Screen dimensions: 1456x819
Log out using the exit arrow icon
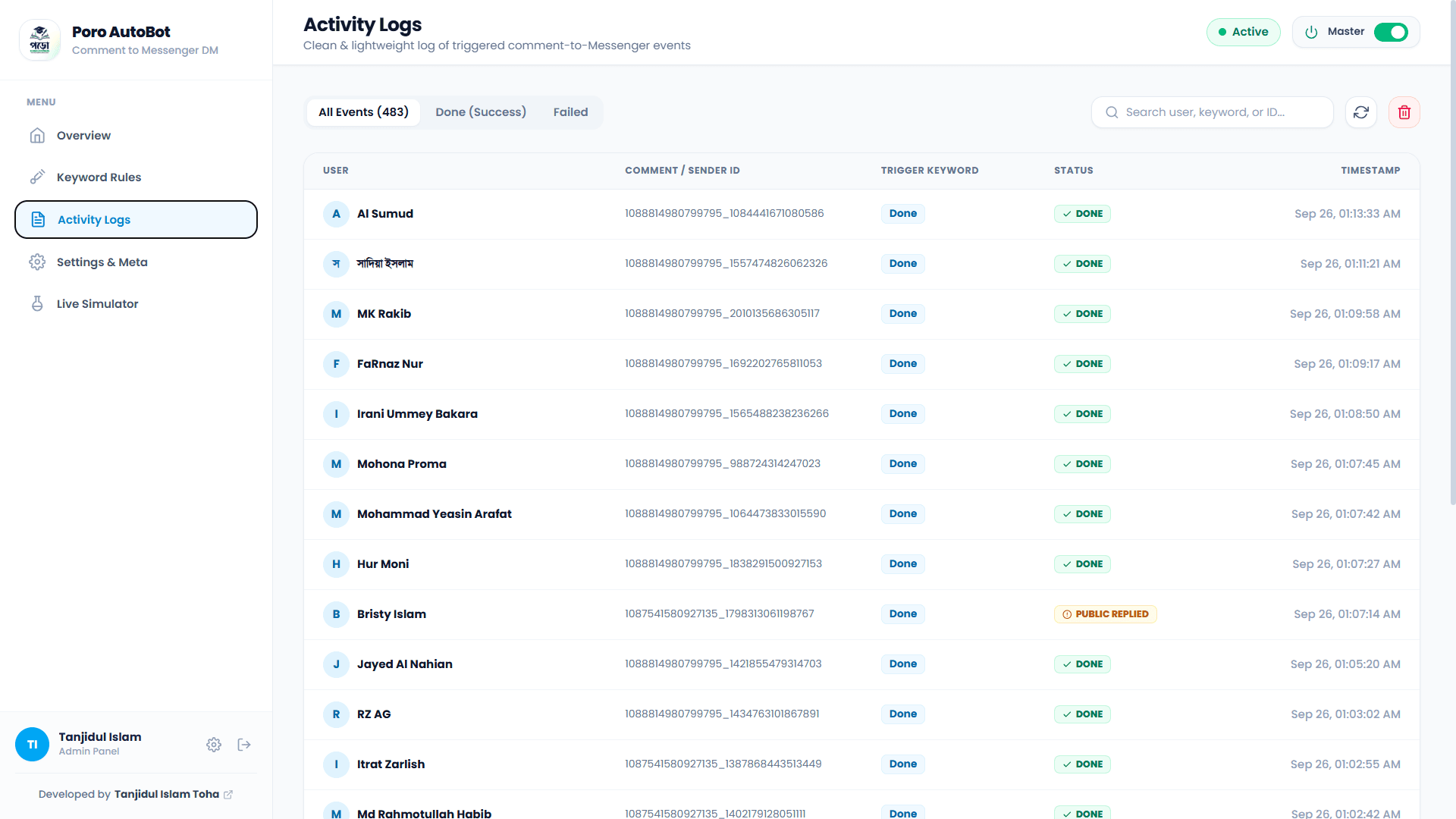point(244,745)
